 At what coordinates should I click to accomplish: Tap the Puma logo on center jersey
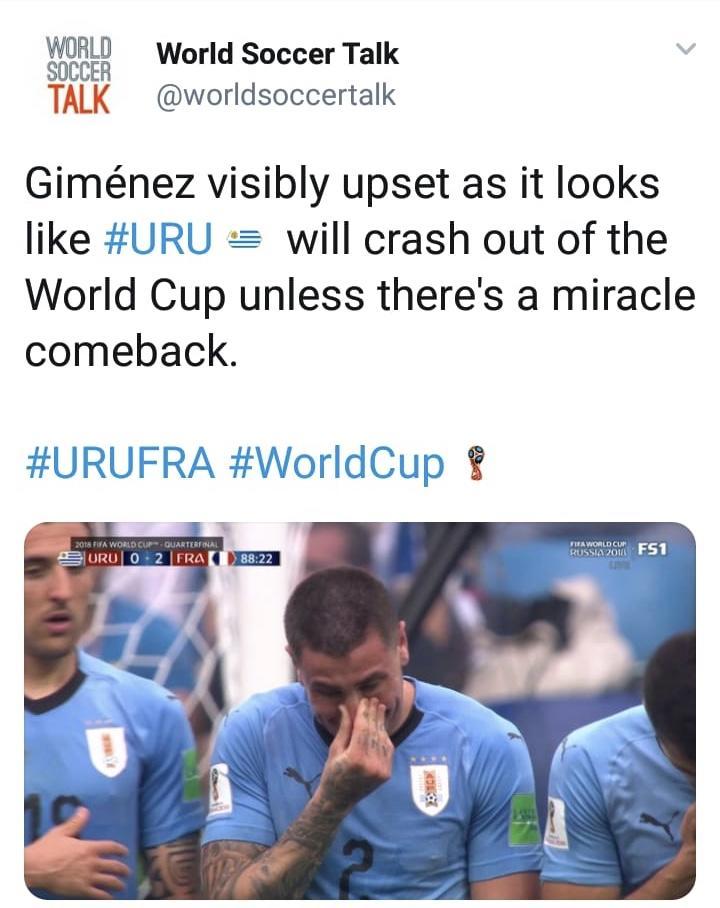click(x=301, y=780)
